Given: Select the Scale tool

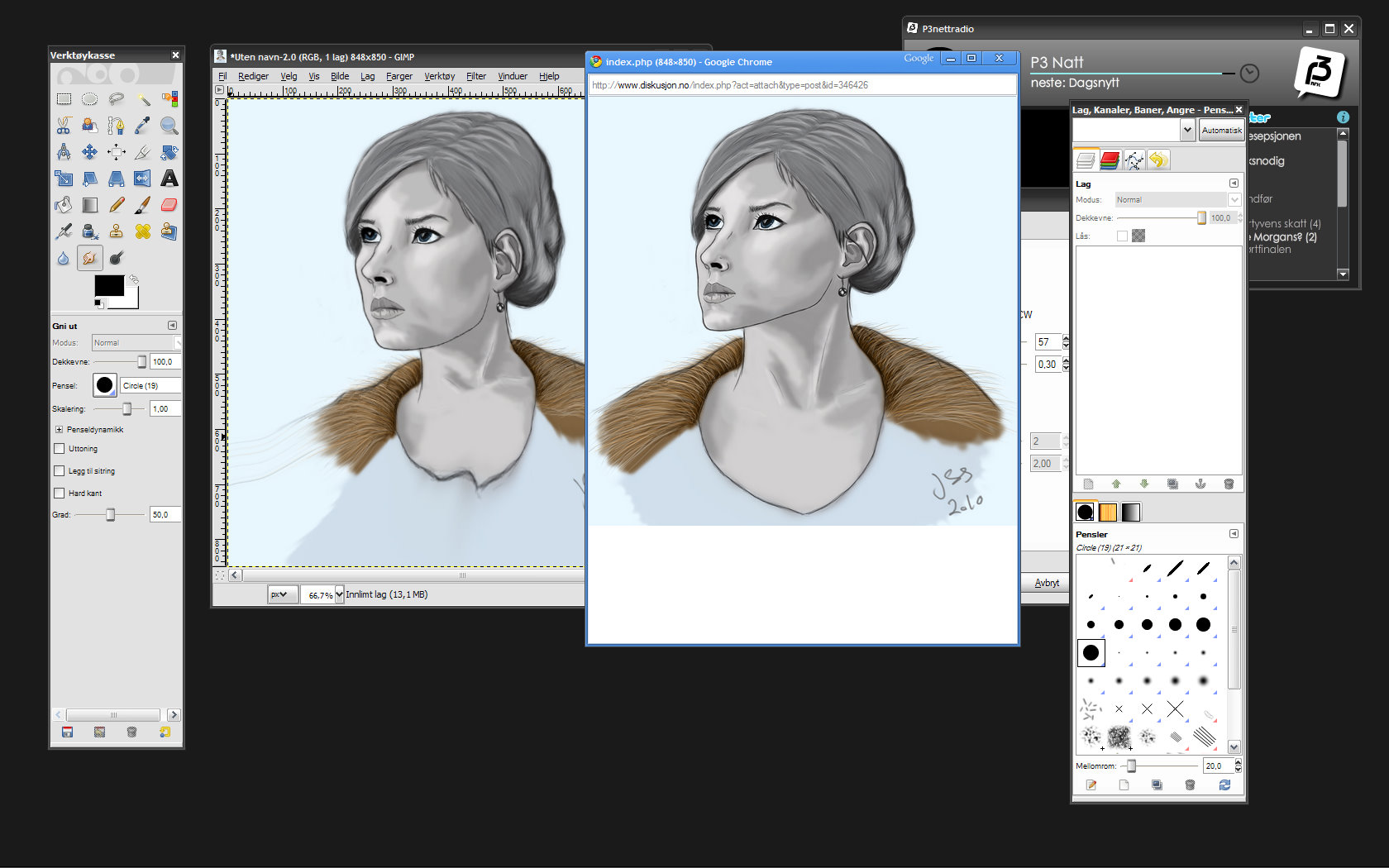Looking at the screenshot, I should tap(64, 179).
